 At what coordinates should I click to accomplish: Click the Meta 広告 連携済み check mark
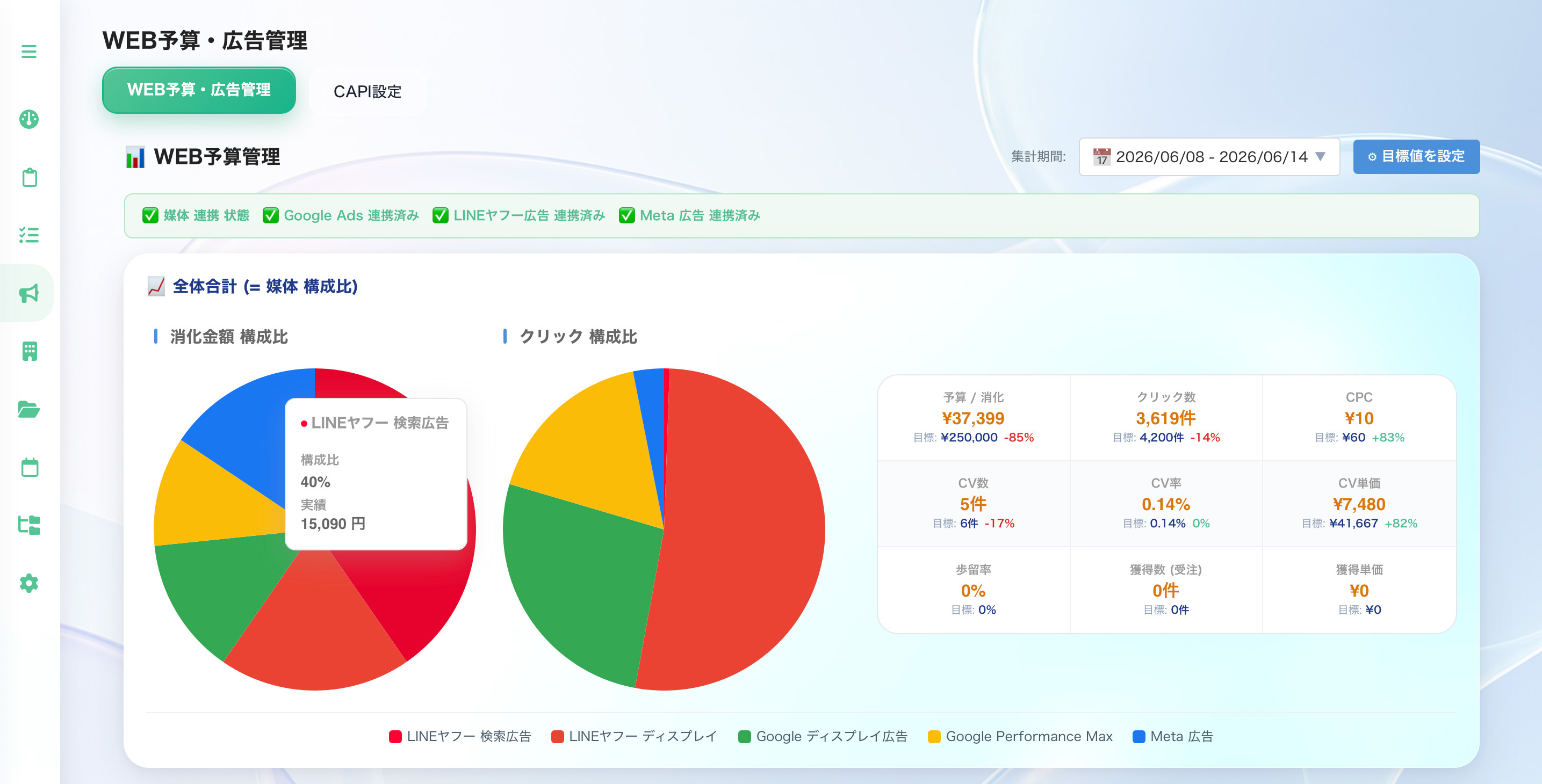point(626,215)
